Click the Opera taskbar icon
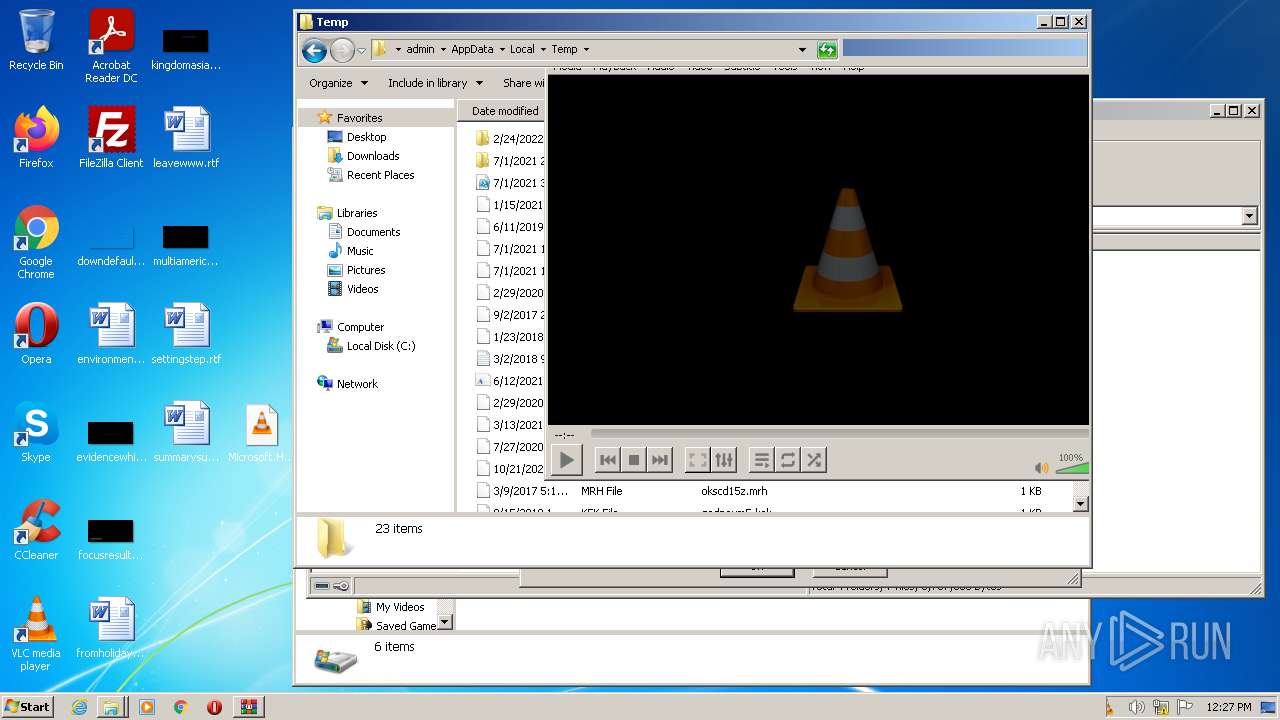 tap(214, 707)
